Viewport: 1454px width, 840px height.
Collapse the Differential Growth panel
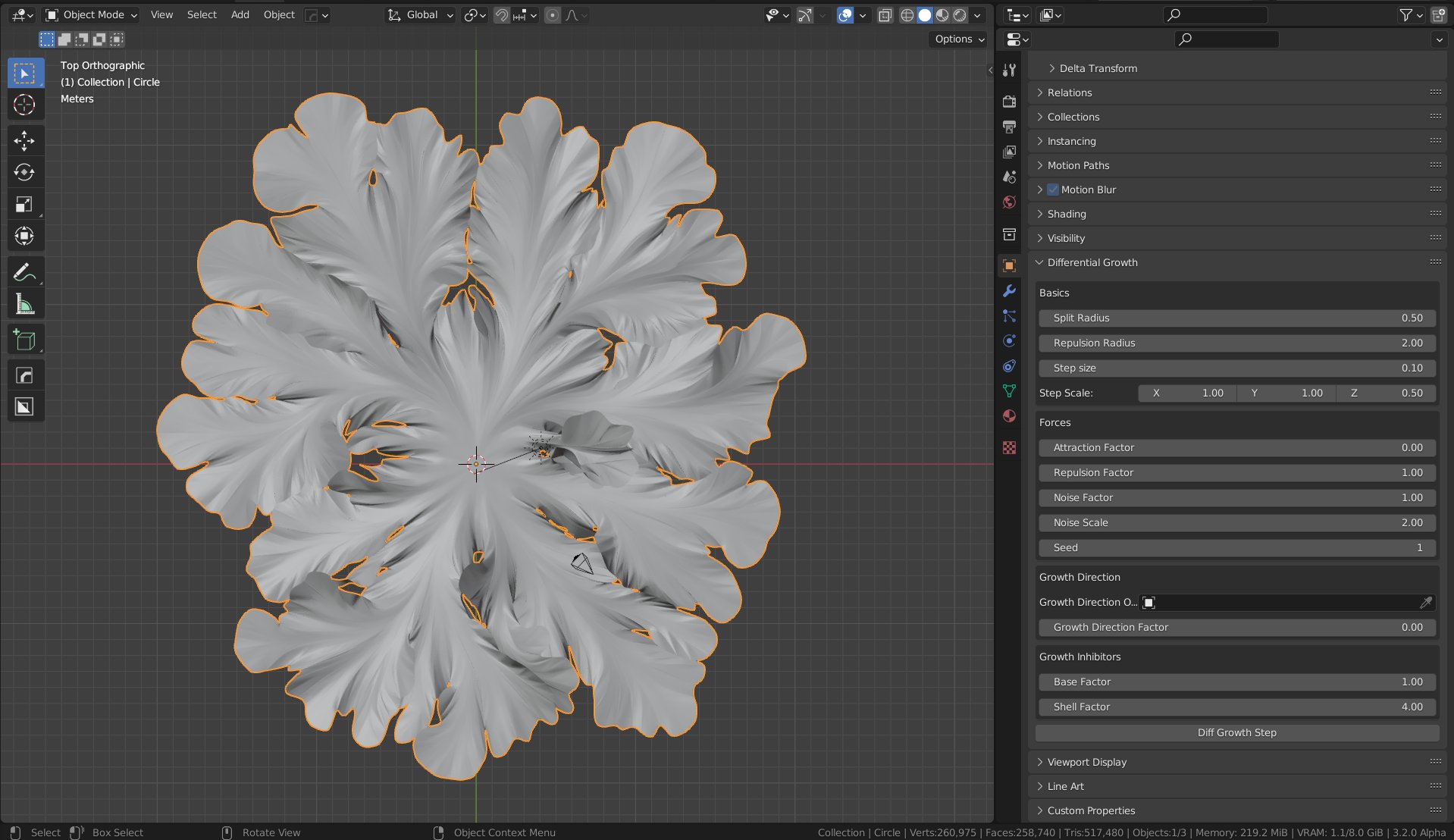[x=1092, y=262]
